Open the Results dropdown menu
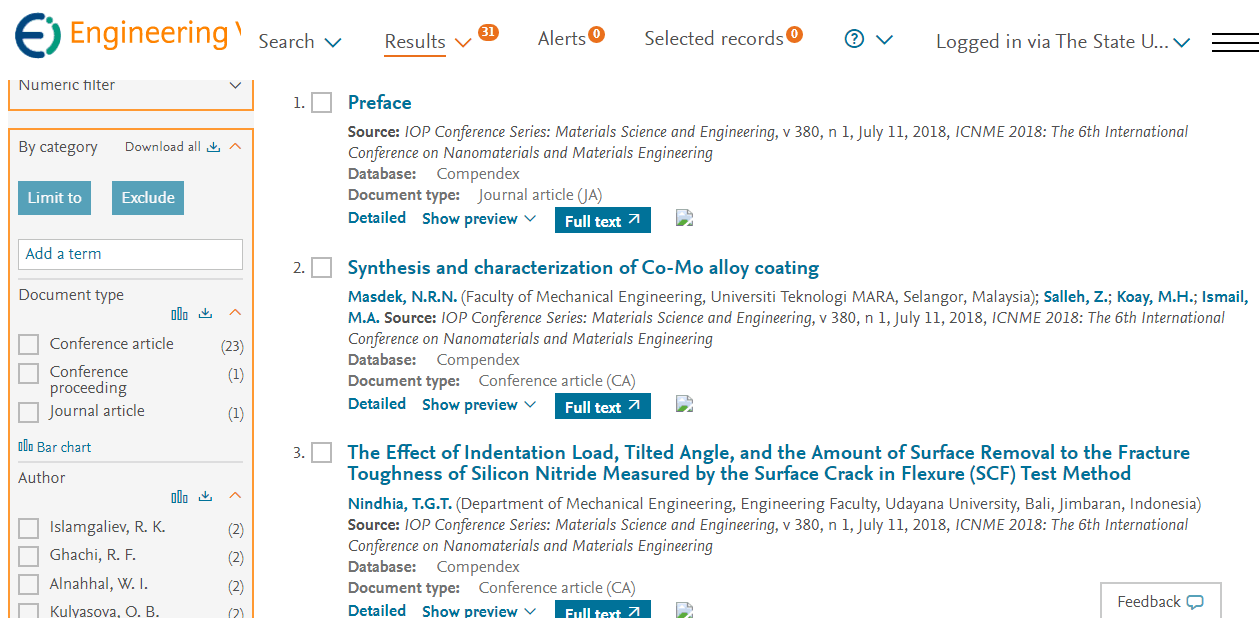This screenshot has width=1259, height=618. (428, 42)
